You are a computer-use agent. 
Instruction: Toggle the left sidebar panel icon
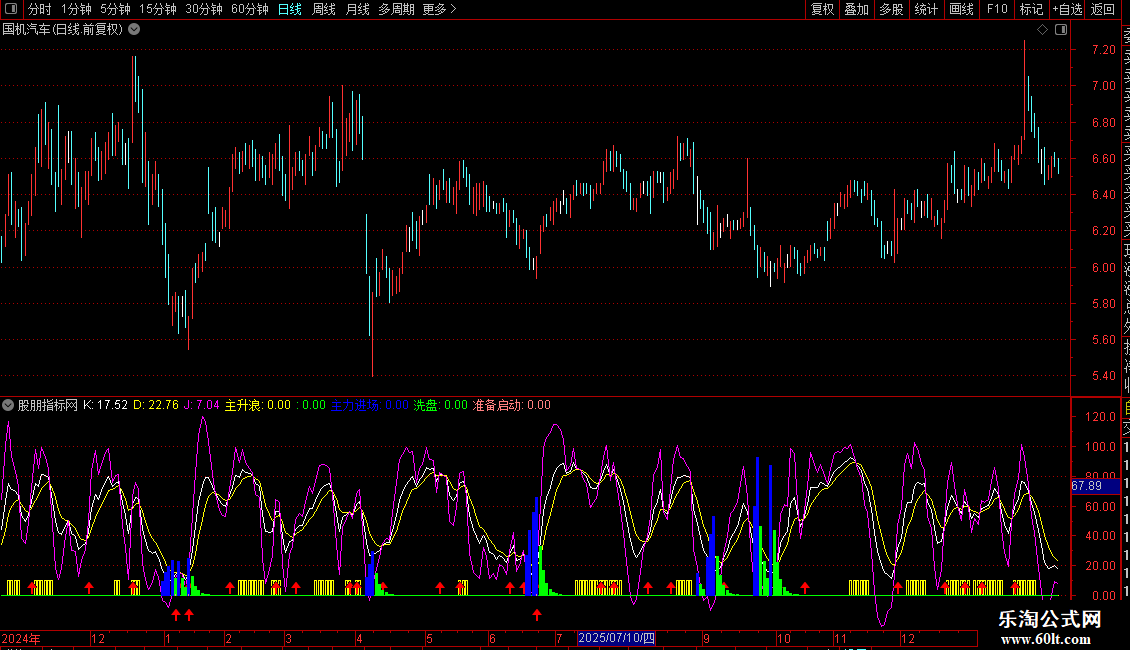(12, 9)
